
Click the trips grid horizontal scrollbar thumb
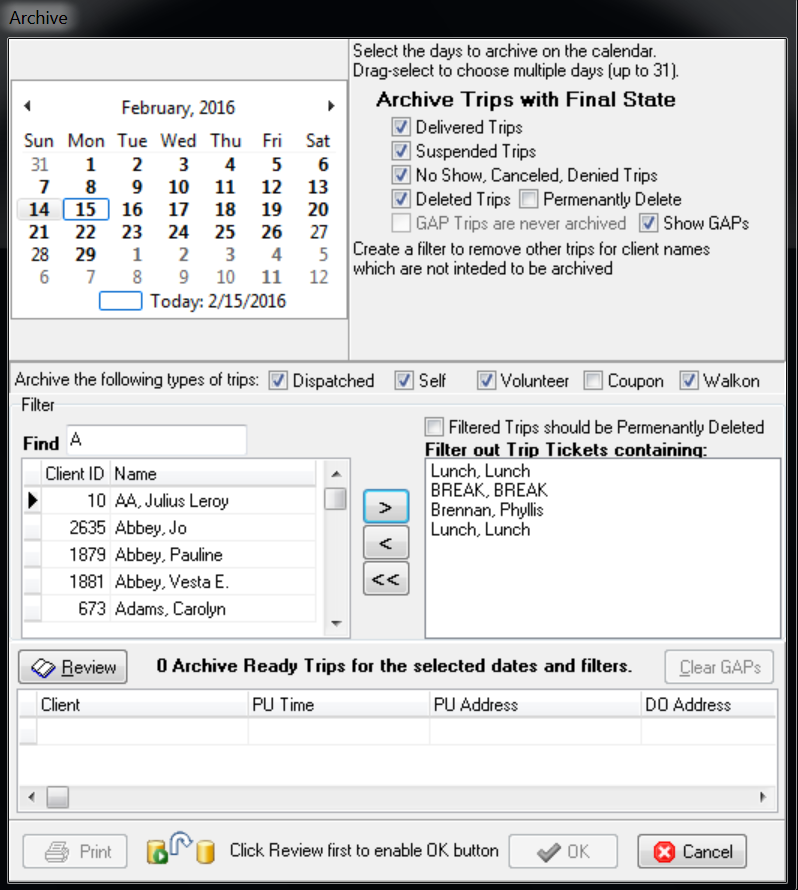57,797
